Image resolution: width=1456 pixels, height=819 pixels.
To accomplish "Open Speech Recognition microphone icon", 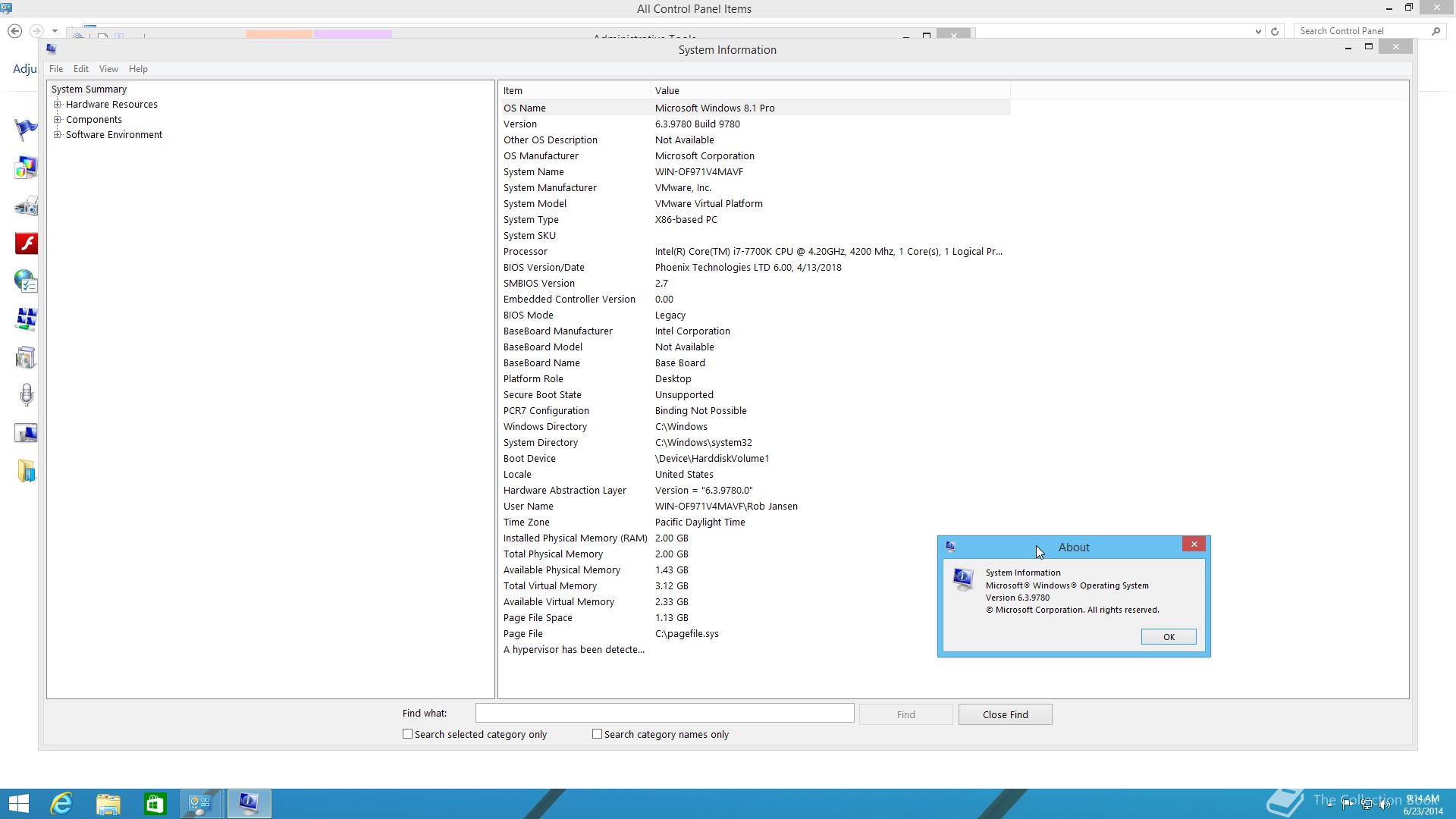I will point(26,395).
